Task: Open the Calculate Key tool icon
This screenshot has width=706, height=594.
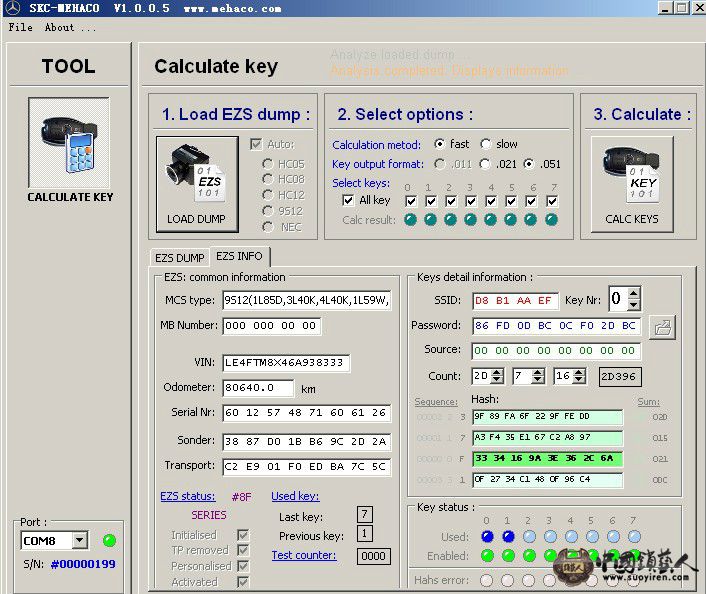Action: [69, 142]
